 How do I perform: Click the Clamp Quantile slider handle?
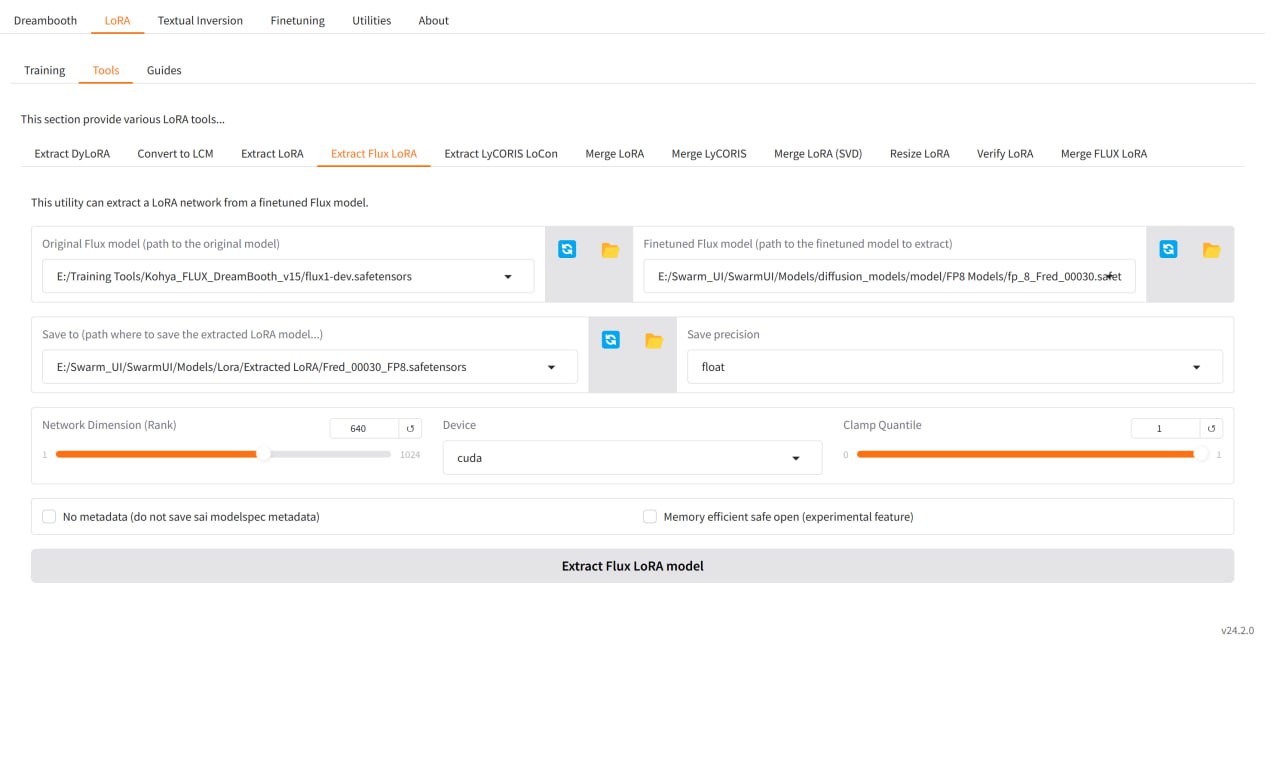[x=1201, y=454]
